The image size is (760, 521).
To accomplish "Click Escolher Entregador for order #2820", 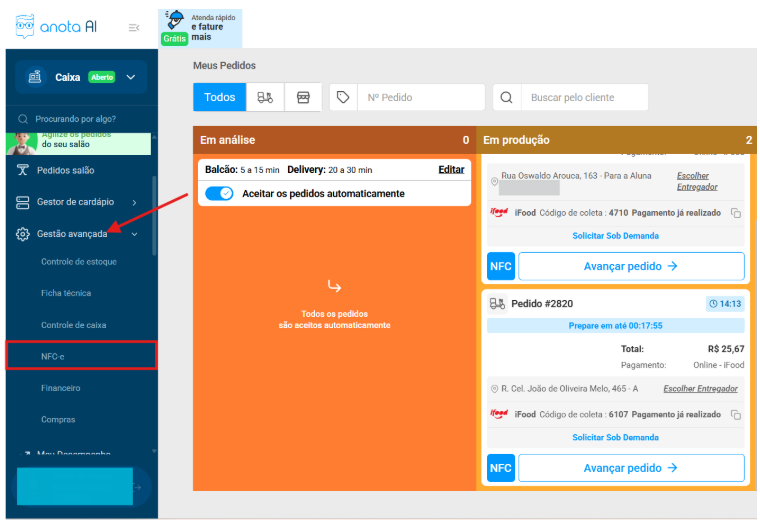I will click(703, 388).
